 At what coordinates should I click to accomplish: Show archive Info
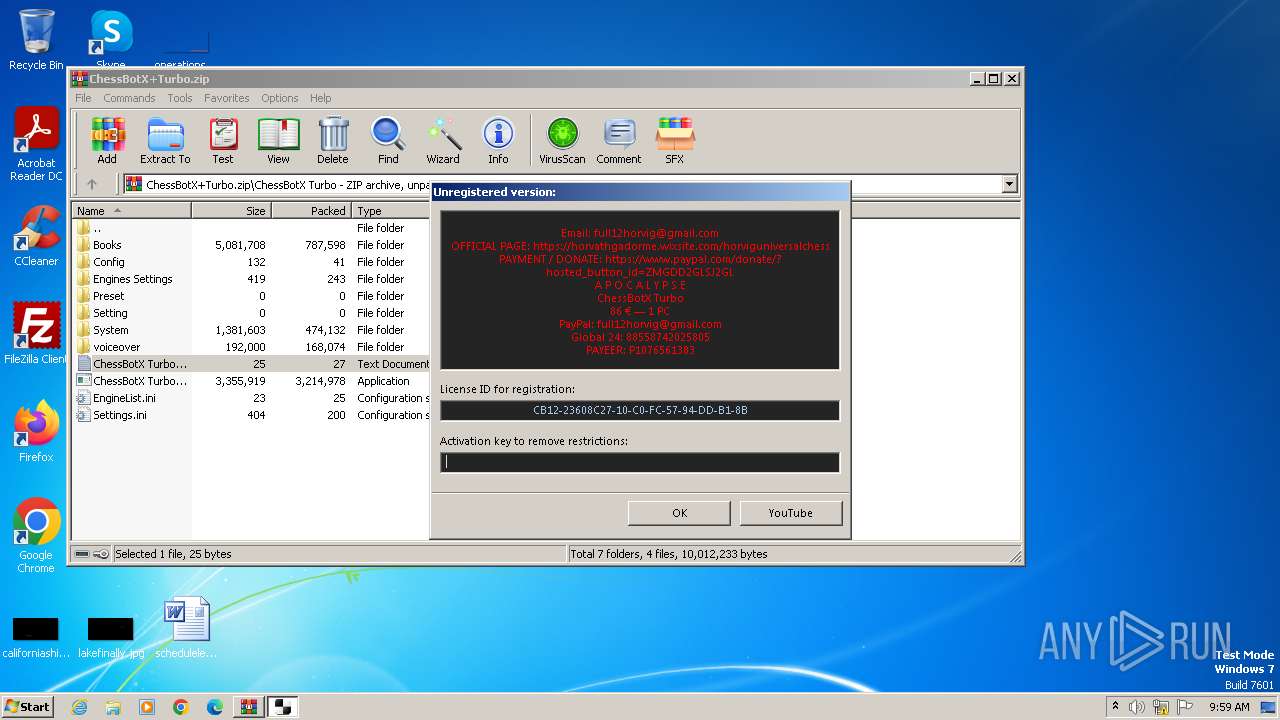tap(498, 141)
